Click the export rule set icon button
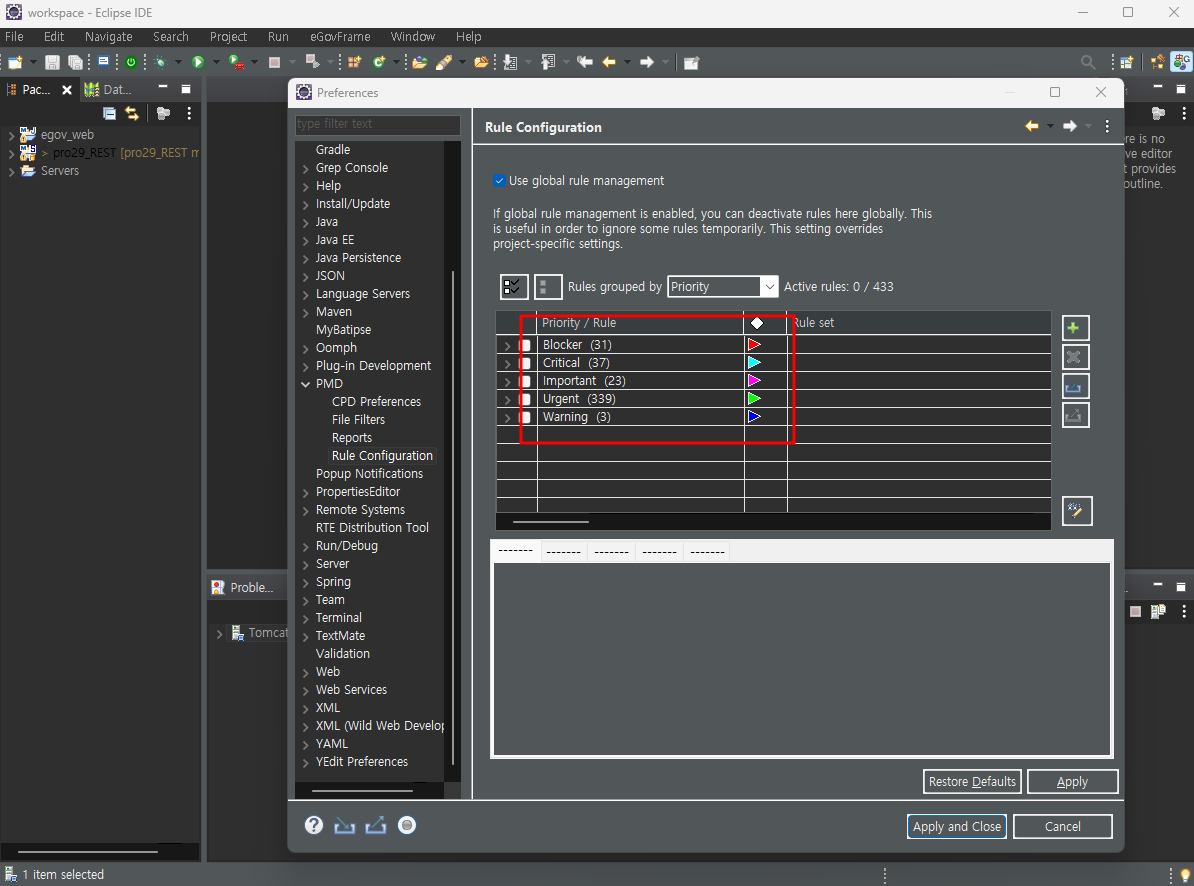Screen dimensions: 1194x886 click(1074, 416)
